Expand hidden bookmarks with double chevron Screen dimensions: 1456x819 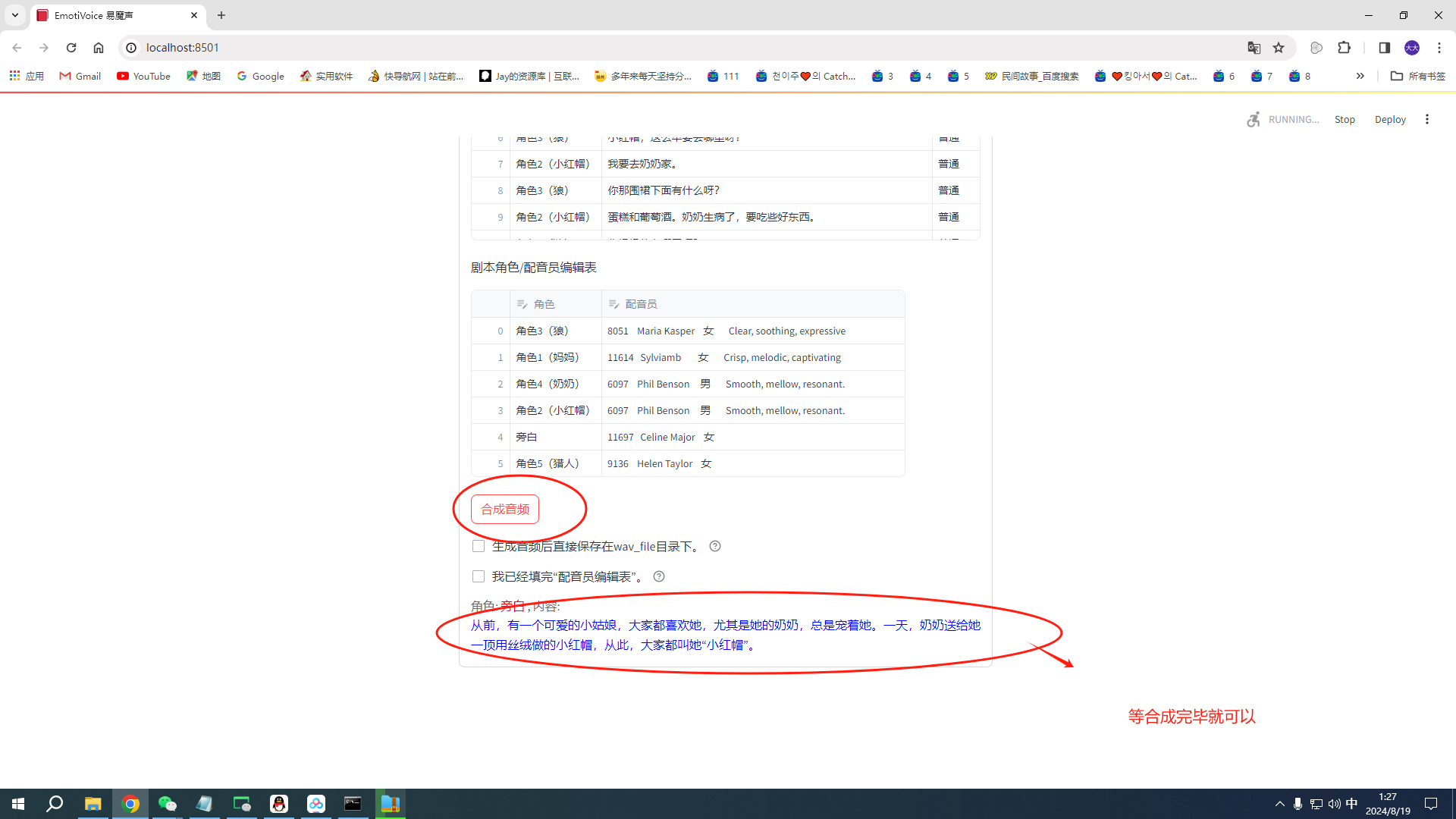coord(1360,76)
